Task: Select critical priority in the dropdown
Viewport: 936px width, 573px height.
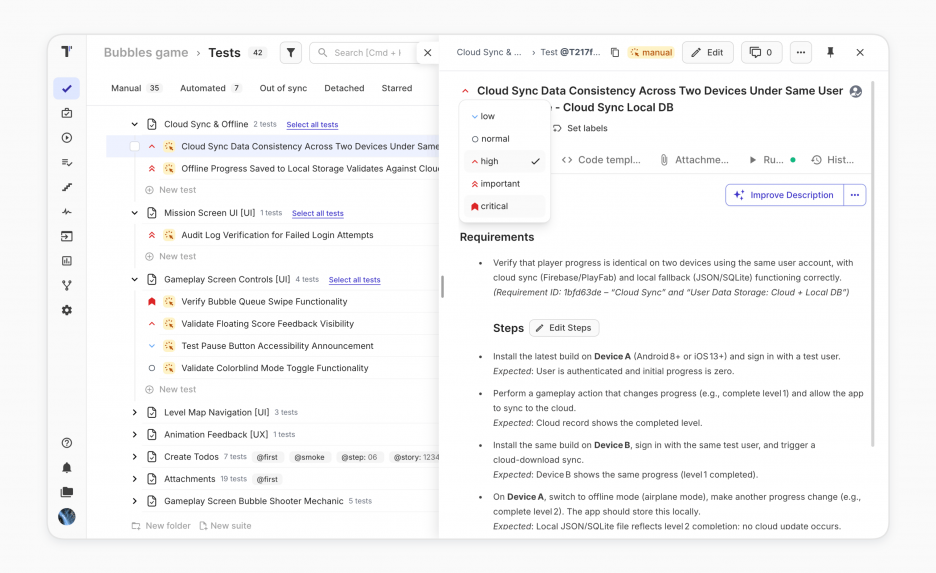Action: 504,206
